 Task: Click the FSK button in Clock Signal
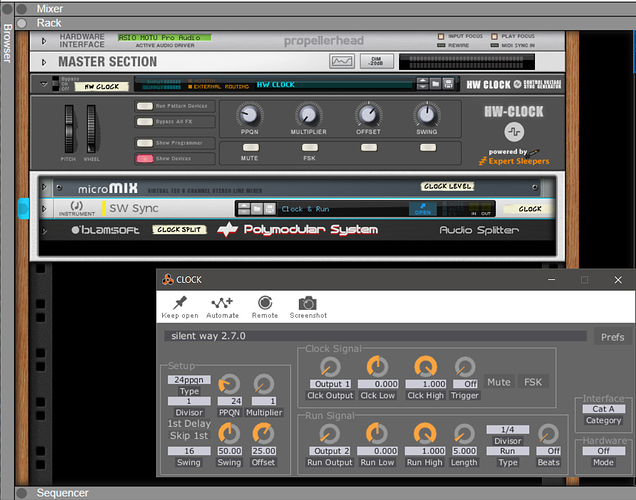coord(533,382)
